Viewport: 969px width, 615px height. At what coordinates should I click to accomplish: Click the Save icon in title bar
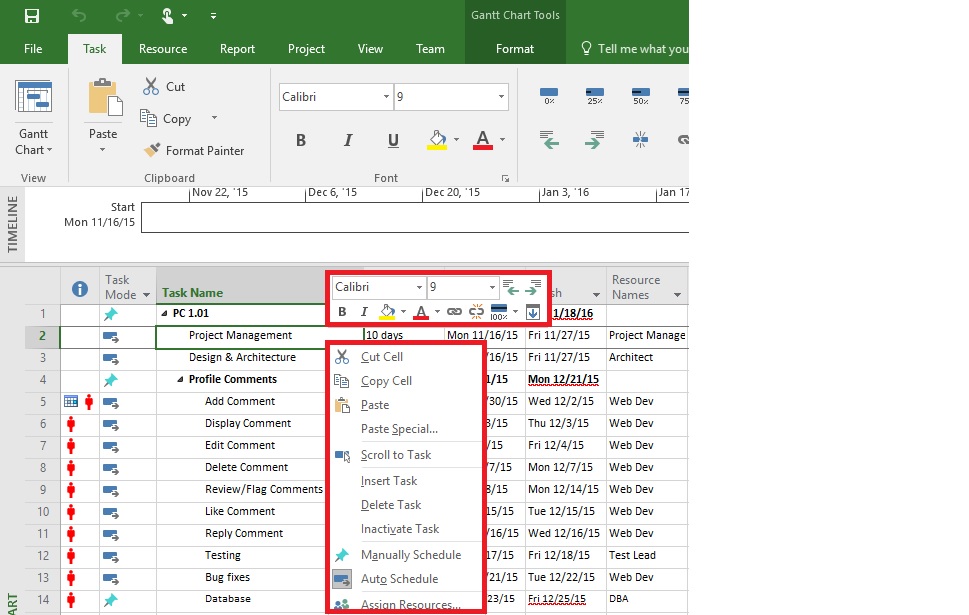pyautogui.click(x=31, y=16)
